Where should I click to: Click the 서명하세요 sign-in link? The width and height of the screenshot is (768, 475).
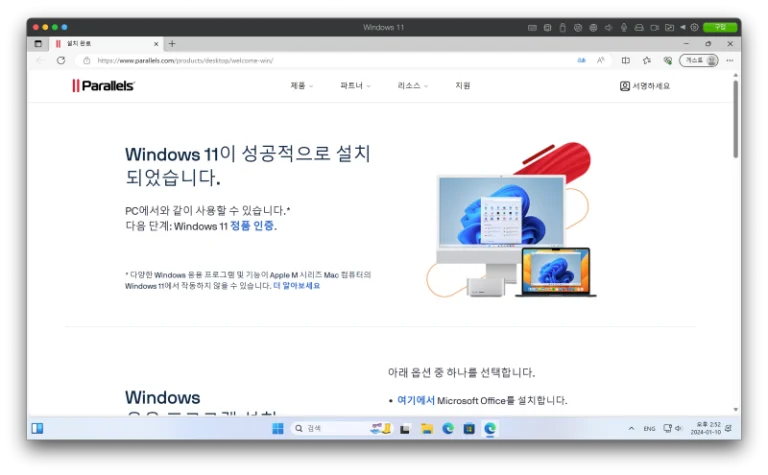pyautogui.click(x=645, y=86)
